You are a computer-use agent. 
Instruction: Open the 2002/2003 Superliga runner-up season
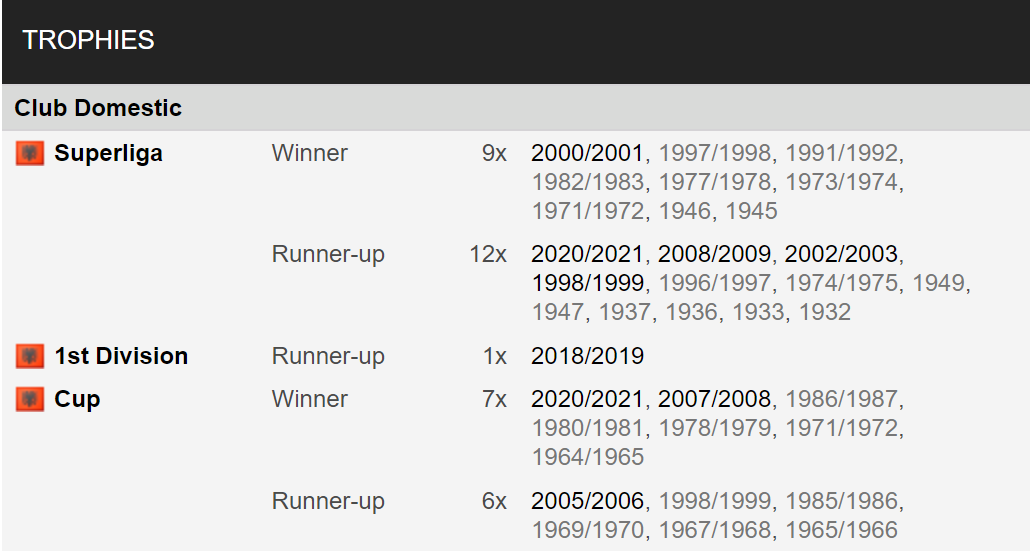[x=841, y=254]
